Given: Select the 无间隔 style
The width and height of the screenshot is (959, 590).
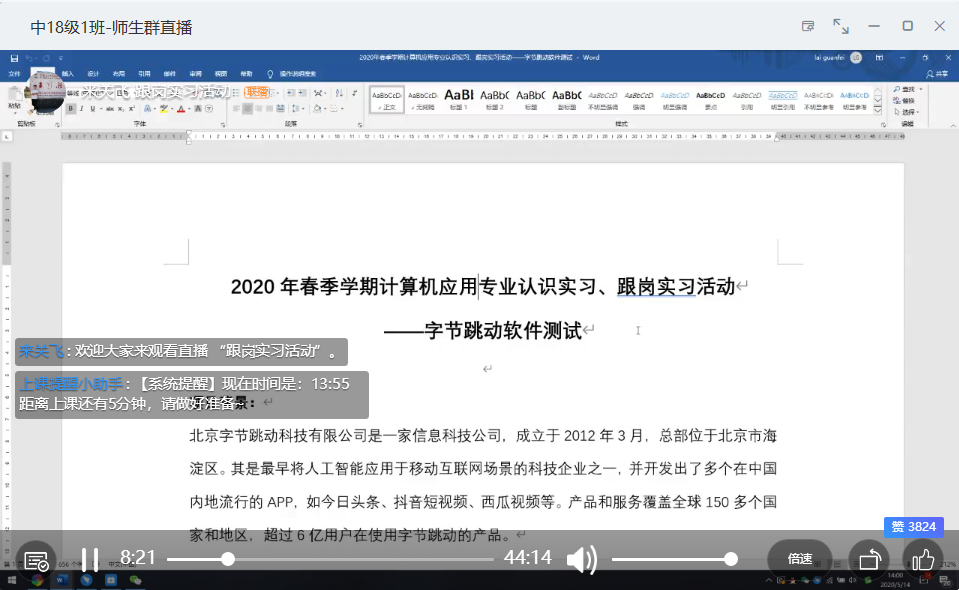Looking at the screenshot, I should coord(423,100).
